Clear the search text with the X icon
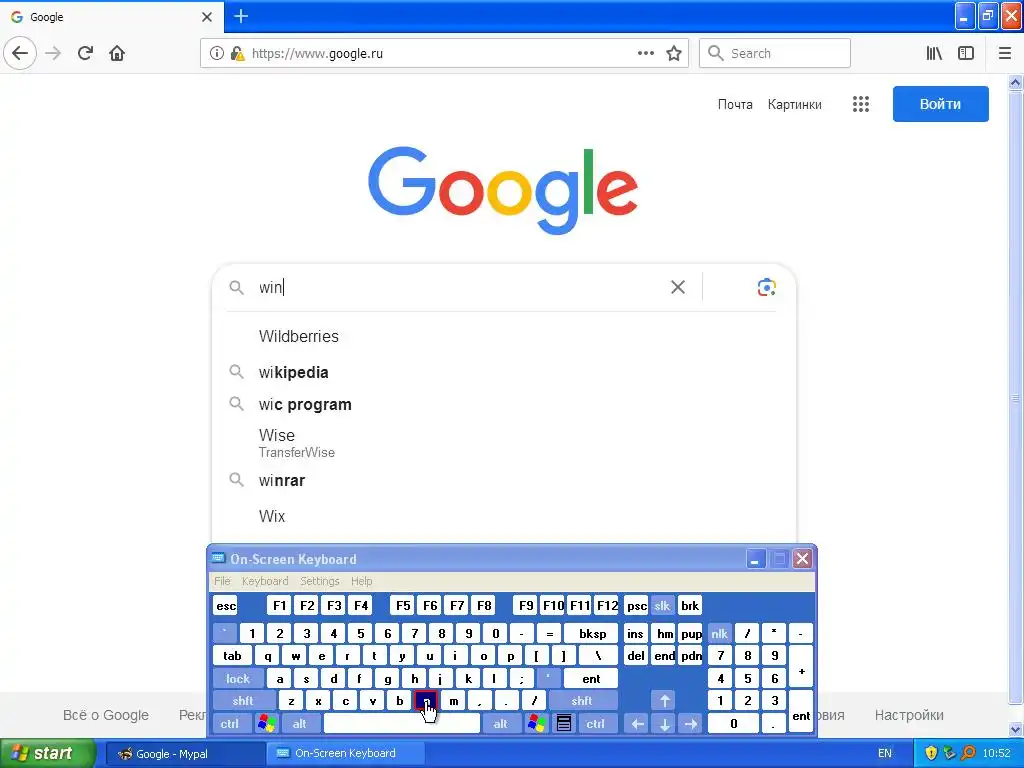The height and width of the screenshot is (768, 1024). coord(678,287)
